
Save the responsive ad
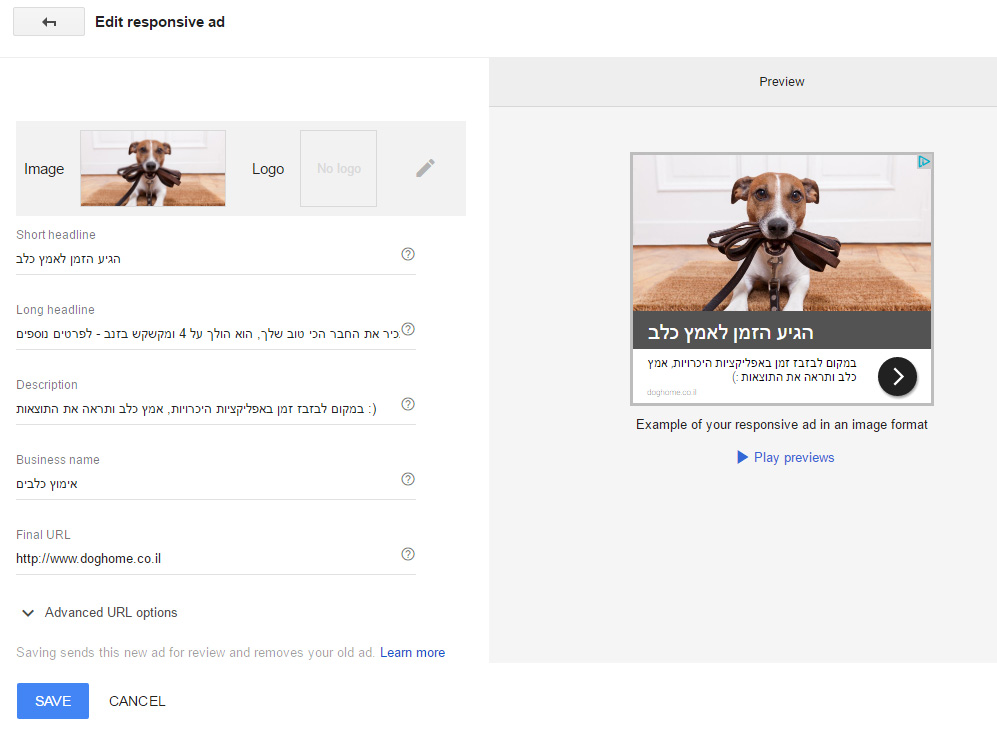click(x=53, y=701)
